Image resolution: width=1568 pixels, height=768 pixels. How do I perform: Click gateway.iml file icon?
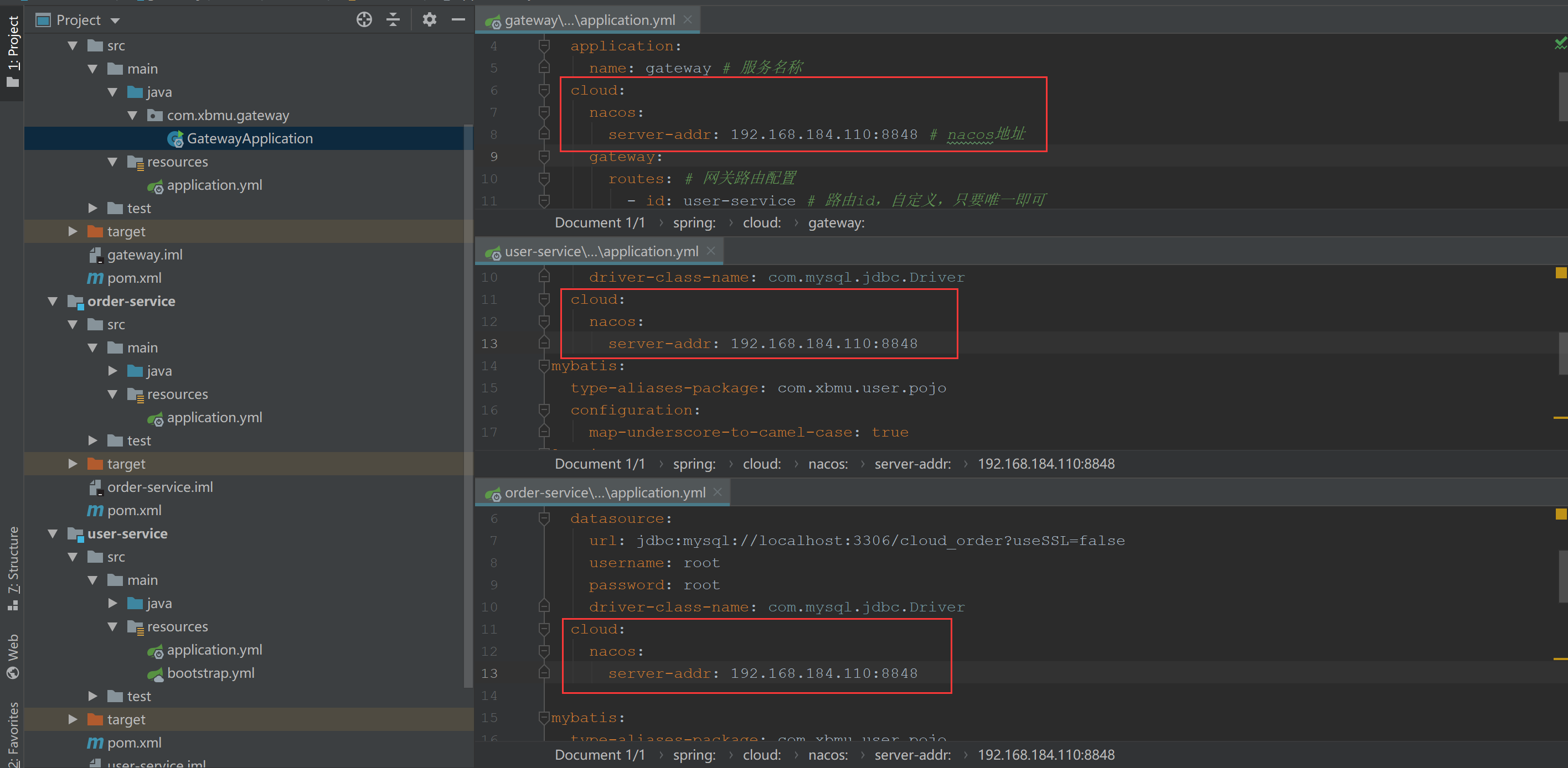[x=96, y=256]
